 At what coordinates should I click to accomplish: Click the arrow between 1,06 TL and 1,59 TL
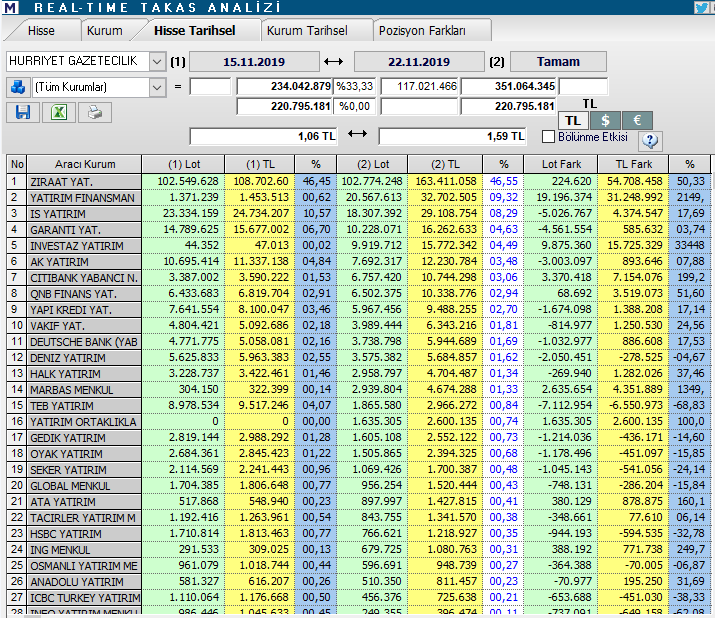click(x=358, y=134)
